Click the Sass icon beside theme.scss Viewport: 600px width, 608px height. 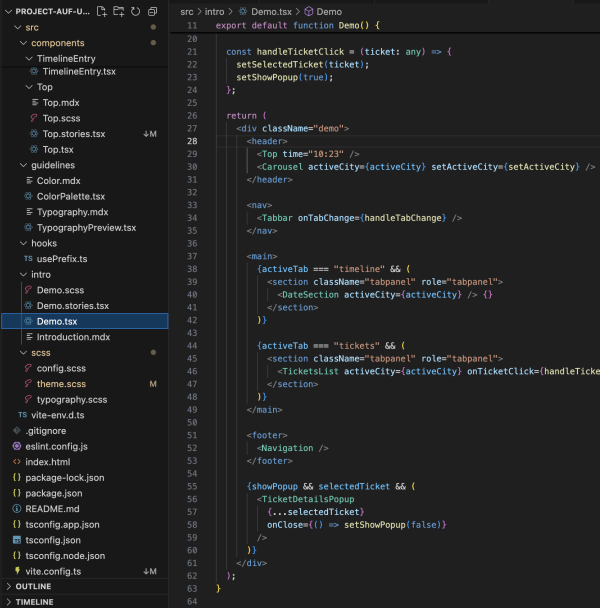[x=28, y=383]
